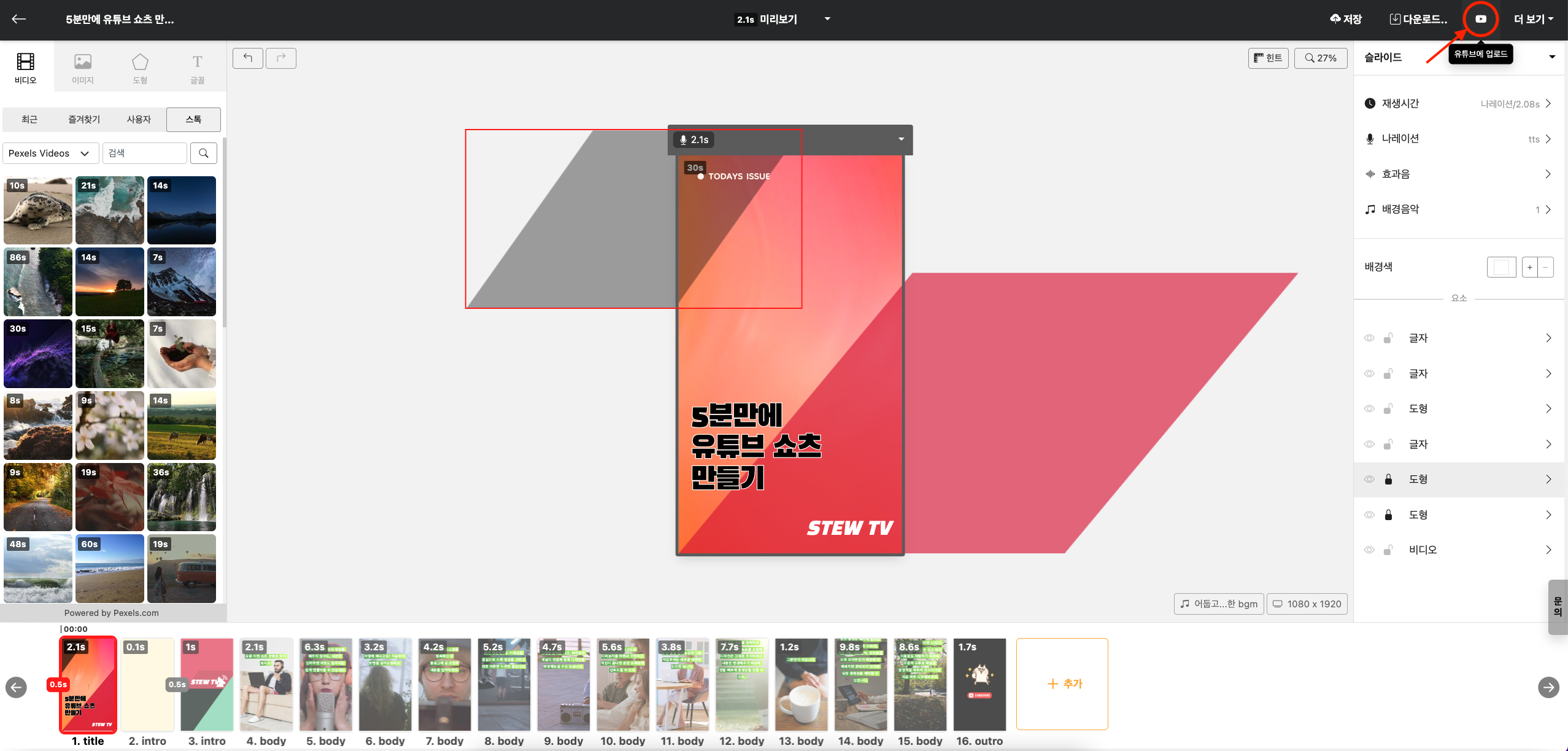Select the 도형 shape tool tab
The width and height of the screenshot is (1568, 751).
140,68
